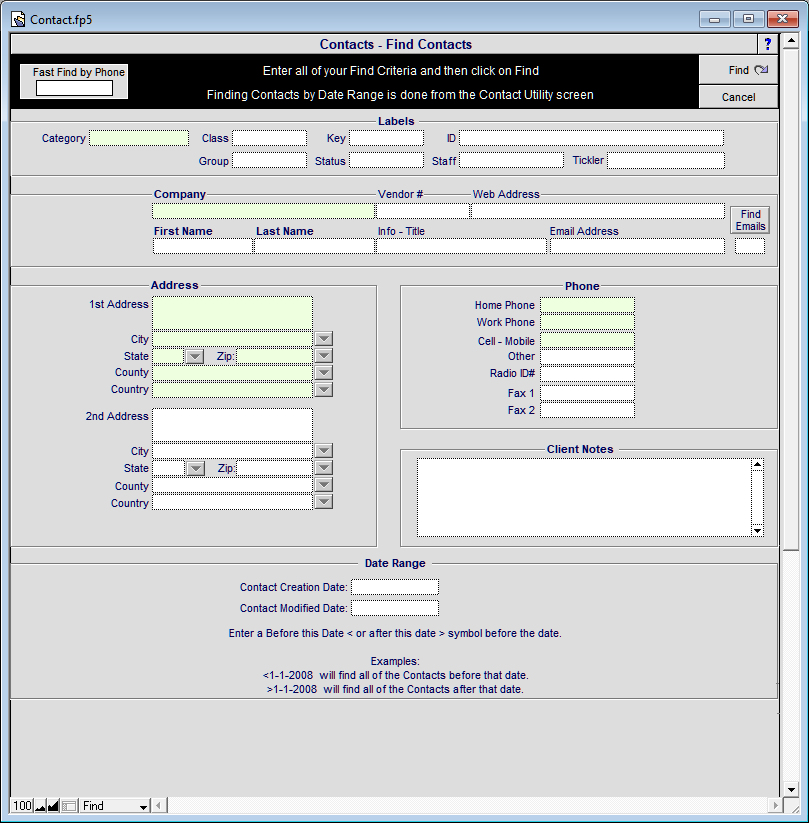Click the horizontal scroll right arrow
Image resolution: width=809 pixels, height=823 pixels.
click(x=775, y=805)
